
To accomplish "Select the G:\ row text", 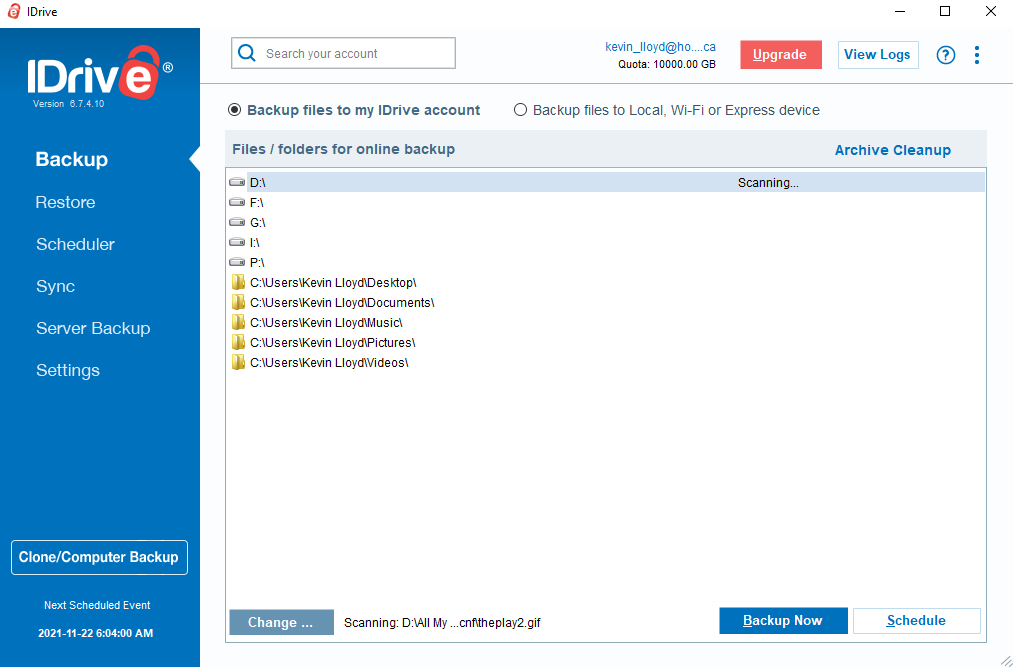I will (x=258, y=222).
